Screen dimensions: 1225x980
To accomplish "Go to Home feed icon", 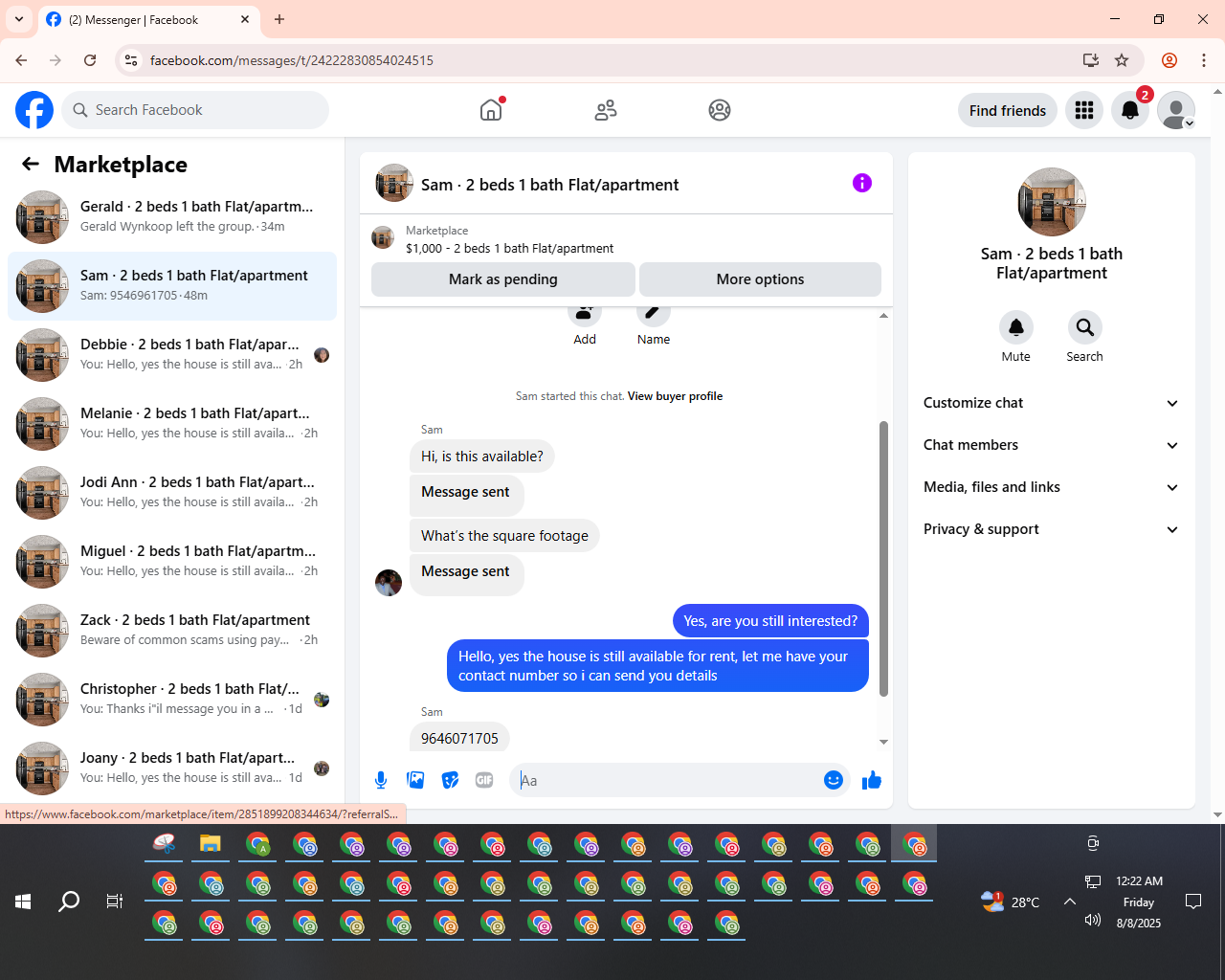I will [491, 110].
